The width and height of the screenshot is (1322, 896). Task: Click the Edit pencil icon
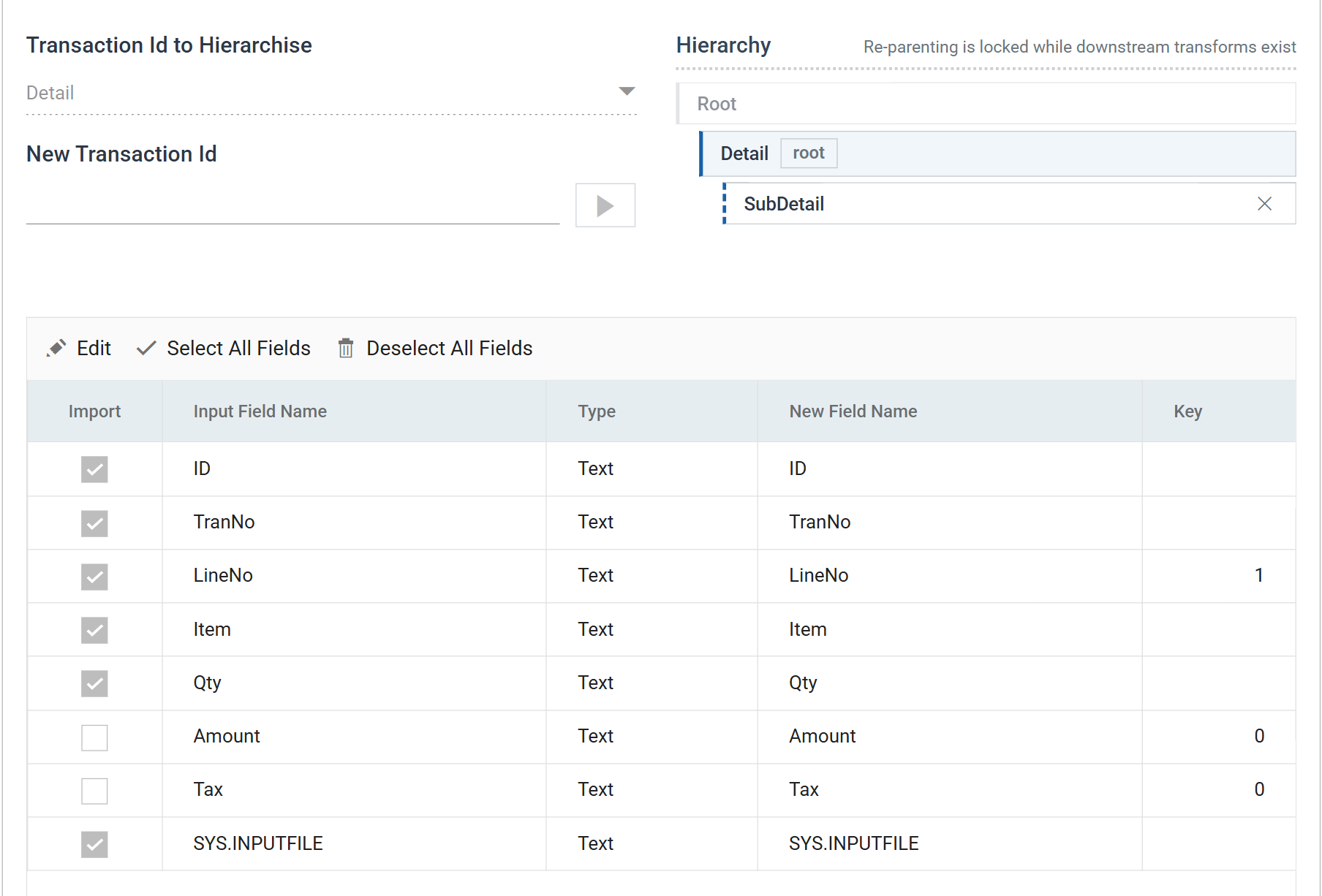(56, 348)
